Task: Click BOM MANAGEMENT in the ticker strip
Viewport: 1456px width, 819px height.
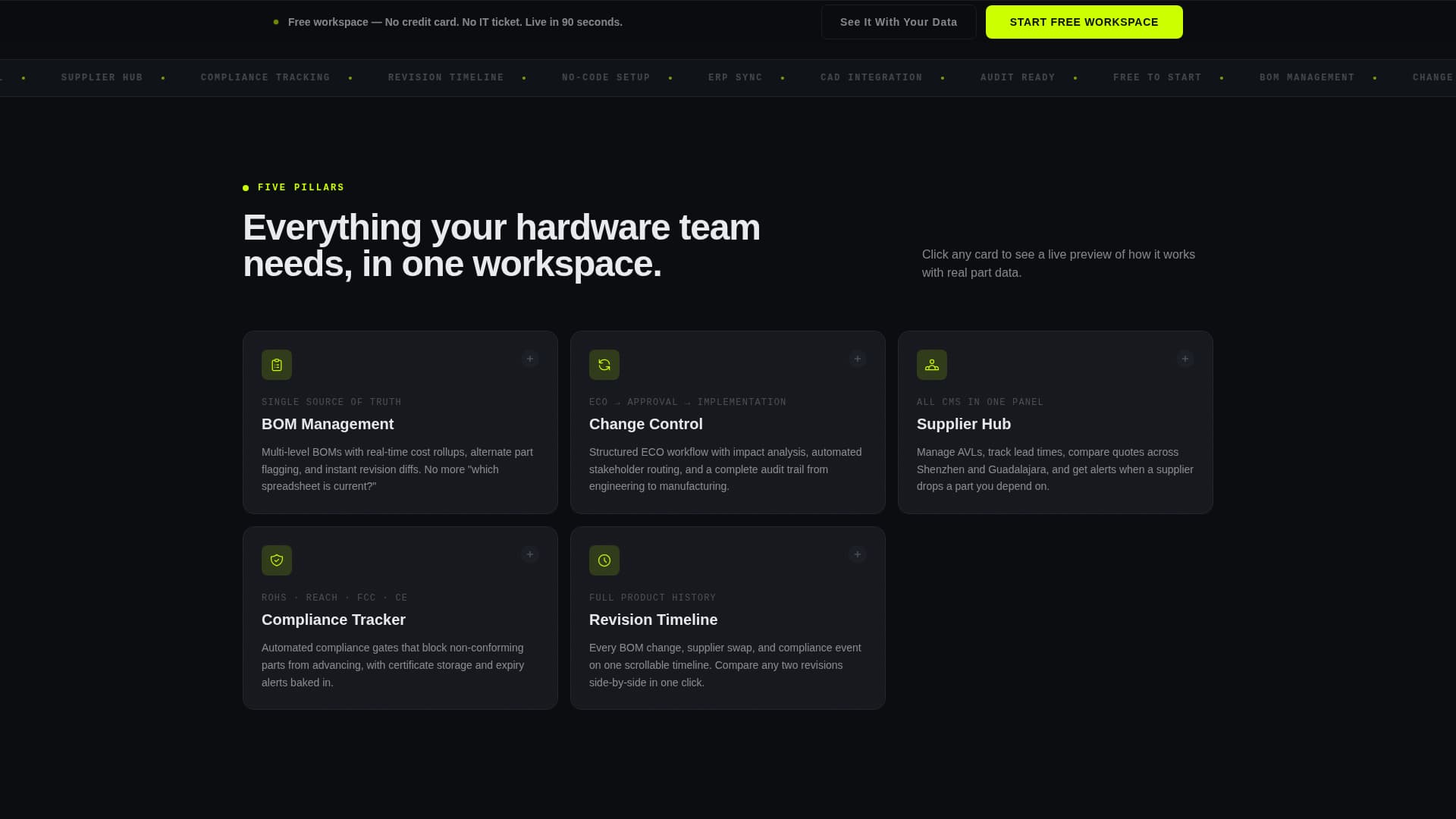Action: [1307, 77]
